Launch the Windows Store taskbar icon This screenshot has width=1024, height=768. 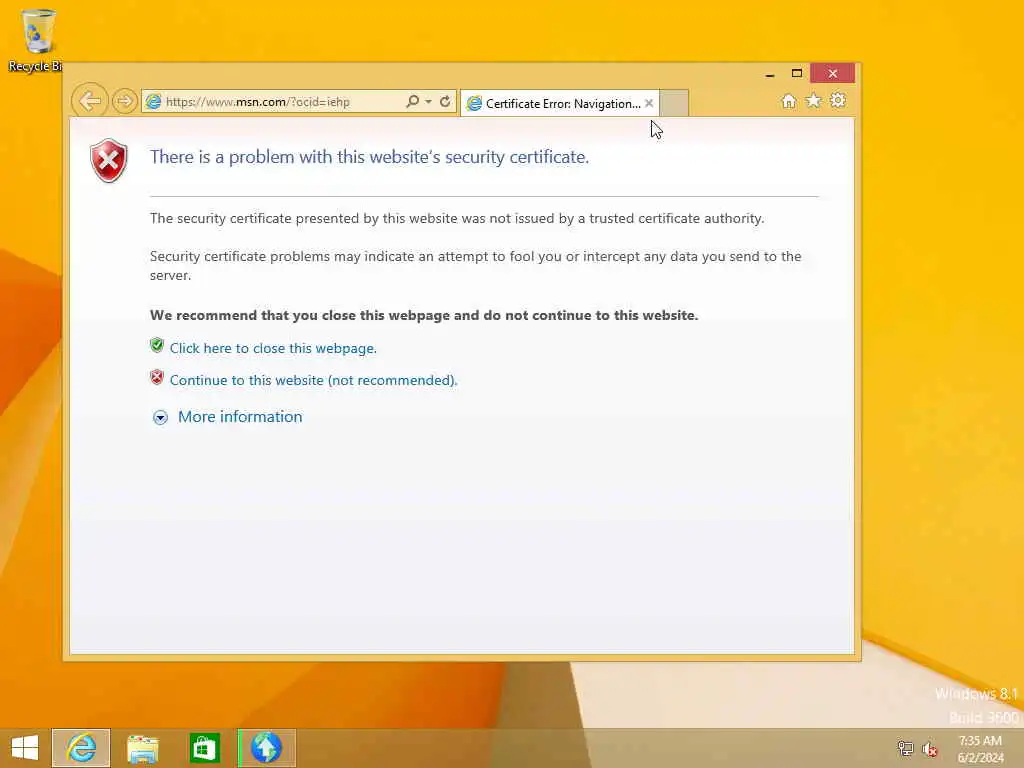(204, 748)
